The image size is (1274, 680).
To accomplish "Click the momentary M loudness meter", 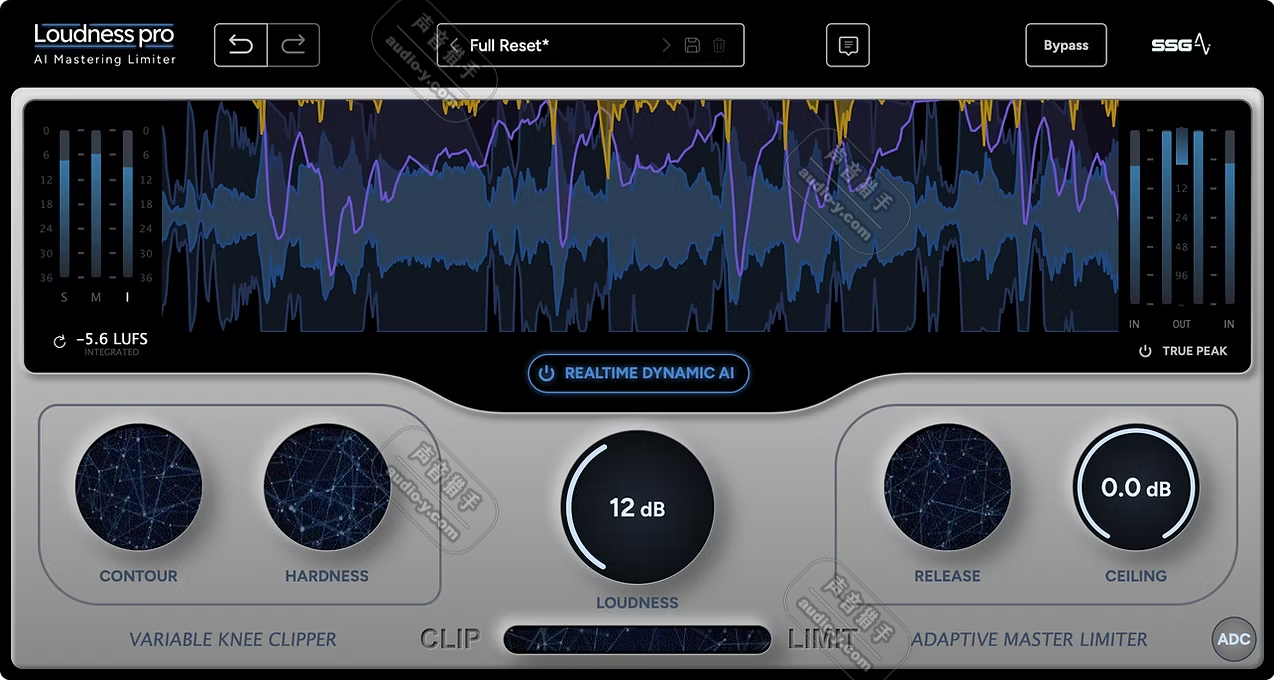I will click(x=96, y=204).
